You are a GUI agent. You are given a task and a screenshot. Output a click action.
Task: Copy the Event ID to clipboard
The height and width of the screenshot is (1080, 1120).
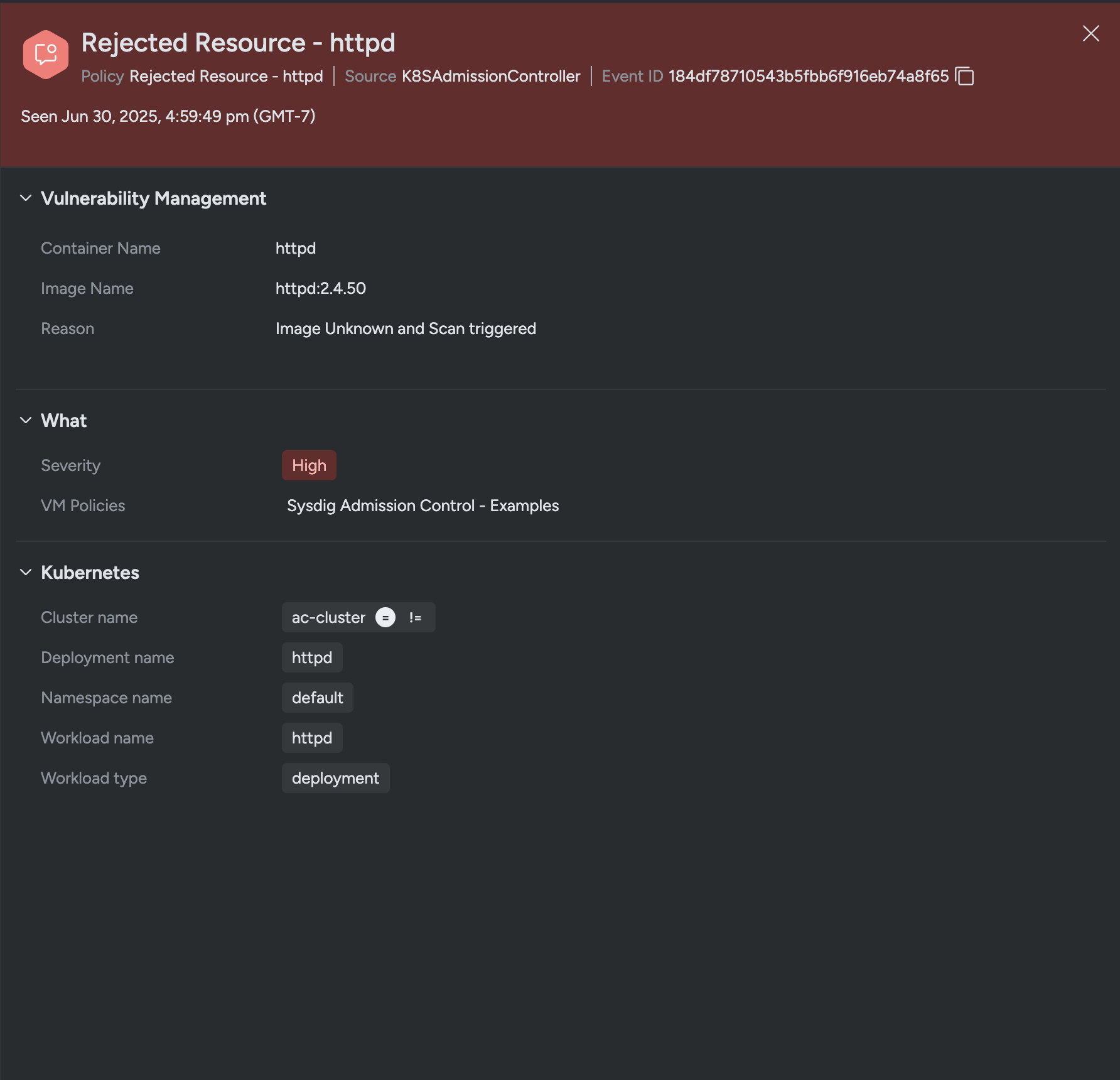coord(964,76)
